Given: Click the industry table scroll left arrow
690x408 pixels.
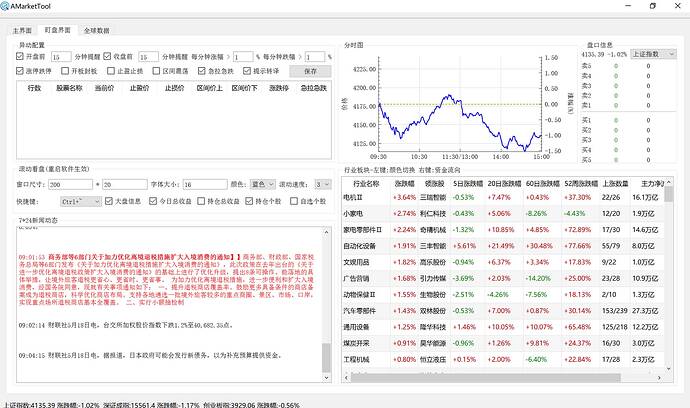Looking at the screenshot, I should 346,378.
